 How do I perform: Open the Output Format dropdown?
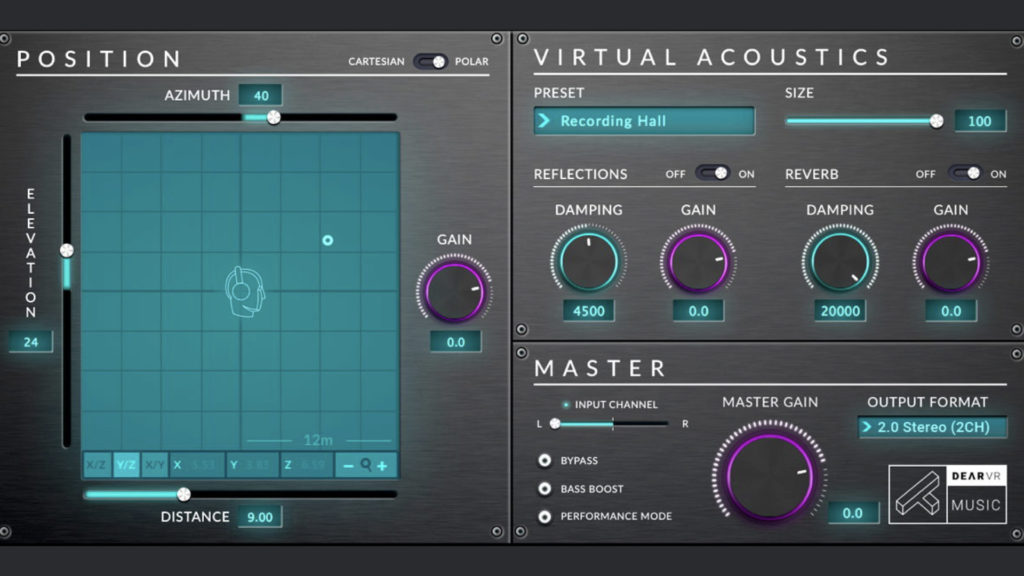coord(932,427)
